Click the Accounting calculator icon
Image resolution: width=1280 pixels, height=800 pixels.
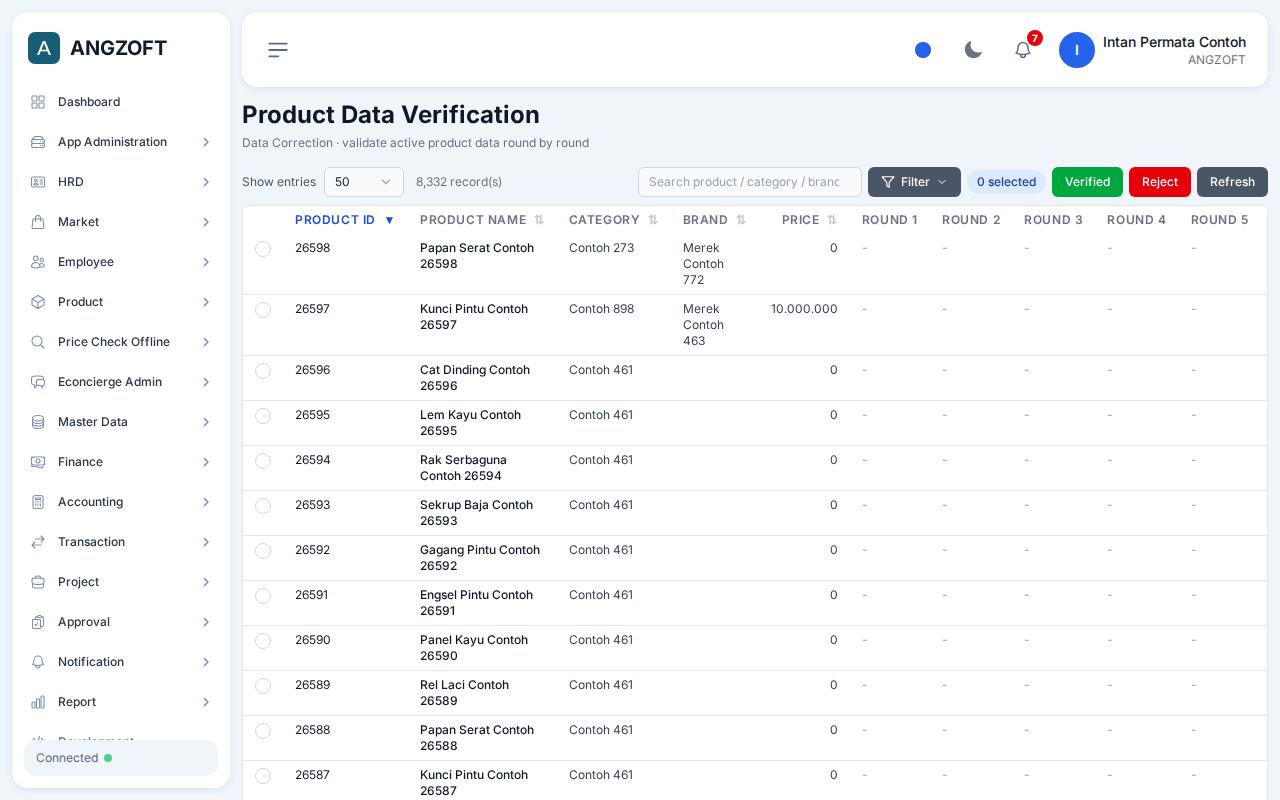pos(38,502)
